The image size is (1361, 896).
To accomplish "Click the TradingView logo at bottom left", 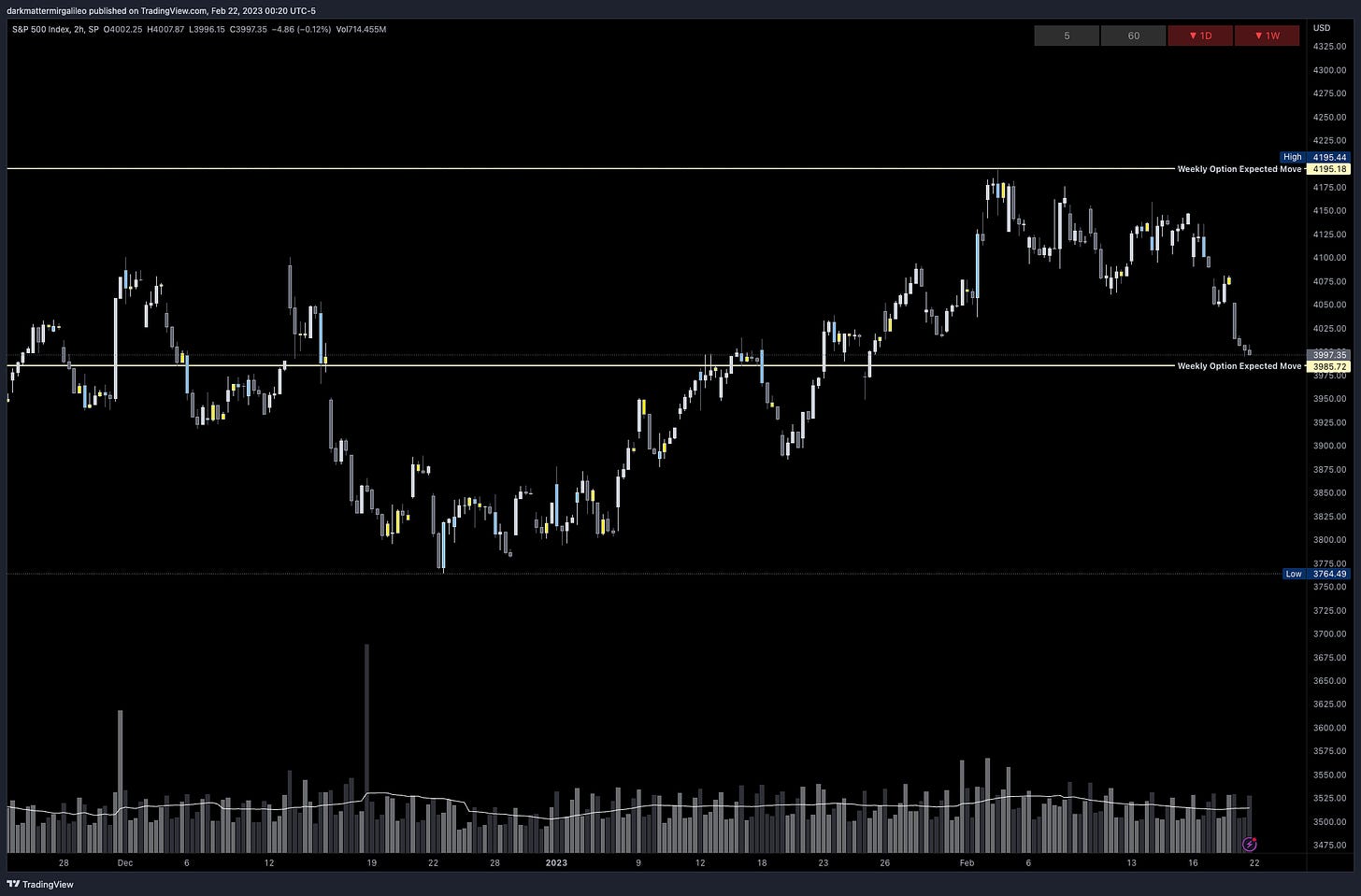I will [40, 884].
